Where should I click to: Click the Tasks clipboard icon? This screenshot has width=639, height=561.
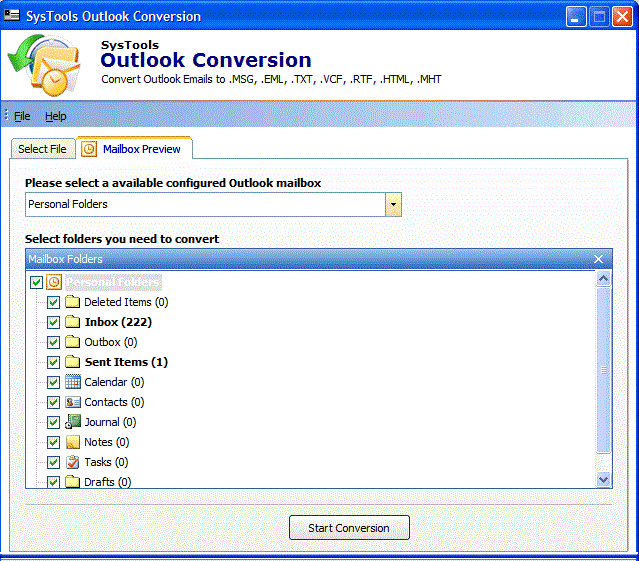(73, 462)
